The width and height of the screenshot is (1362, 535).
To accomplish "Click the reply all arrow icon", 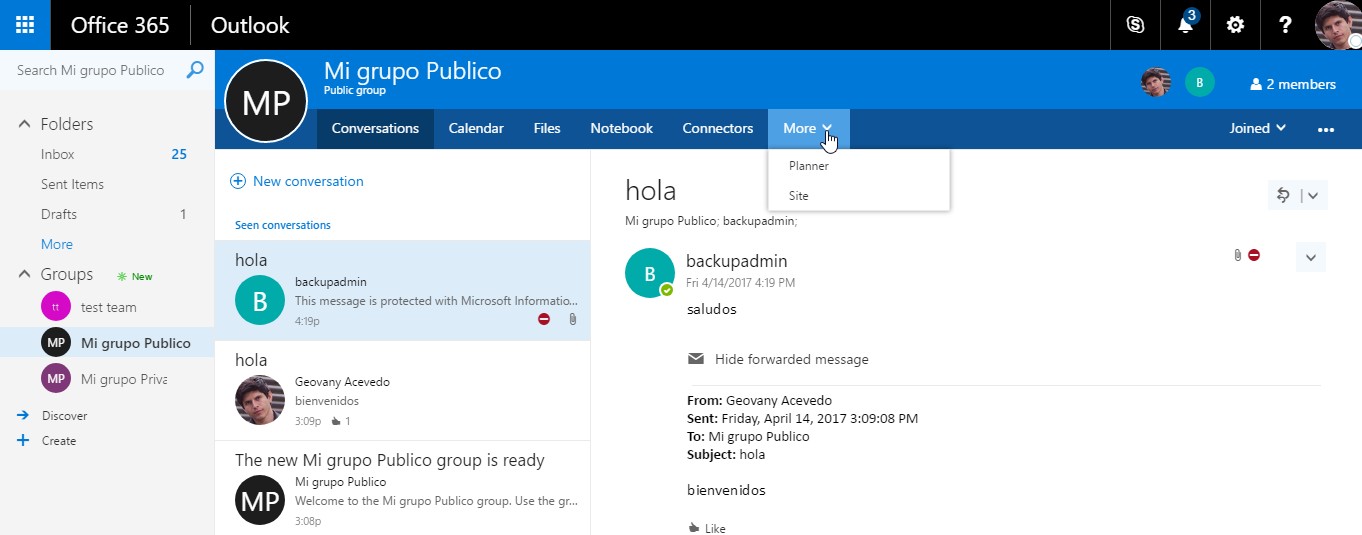I will [x=1283, y=195].
